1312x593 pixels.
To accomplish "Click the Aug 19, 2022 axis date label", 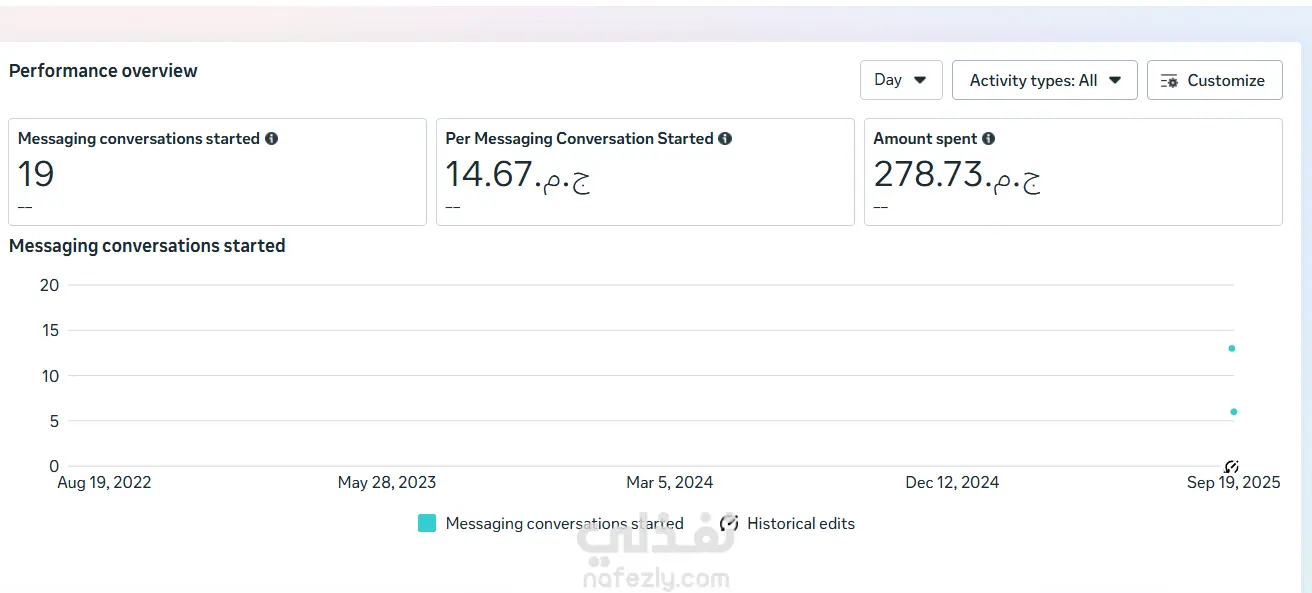I will pos(104,483).
